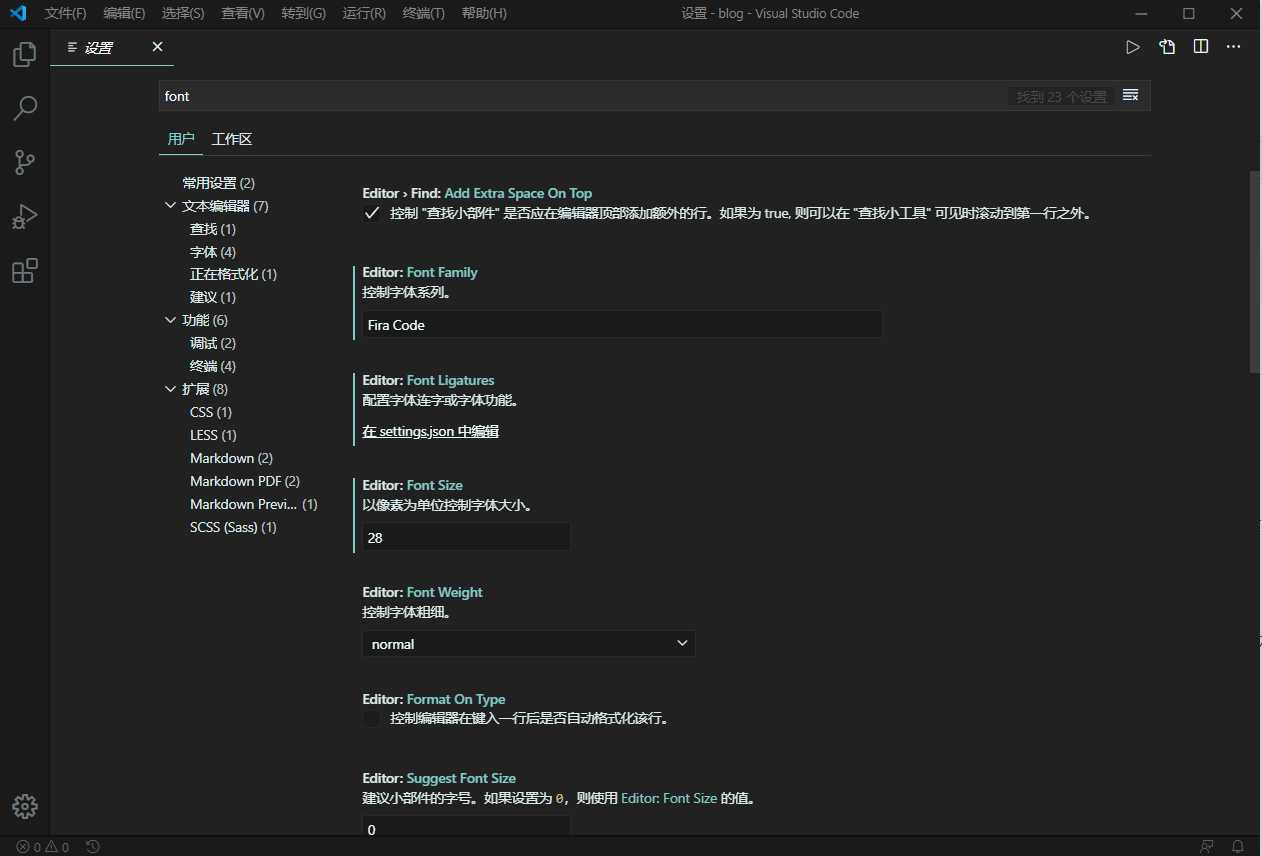1262x856 pixels.
Task: Open the 转到(G) menu
Action: click(304, 14)
